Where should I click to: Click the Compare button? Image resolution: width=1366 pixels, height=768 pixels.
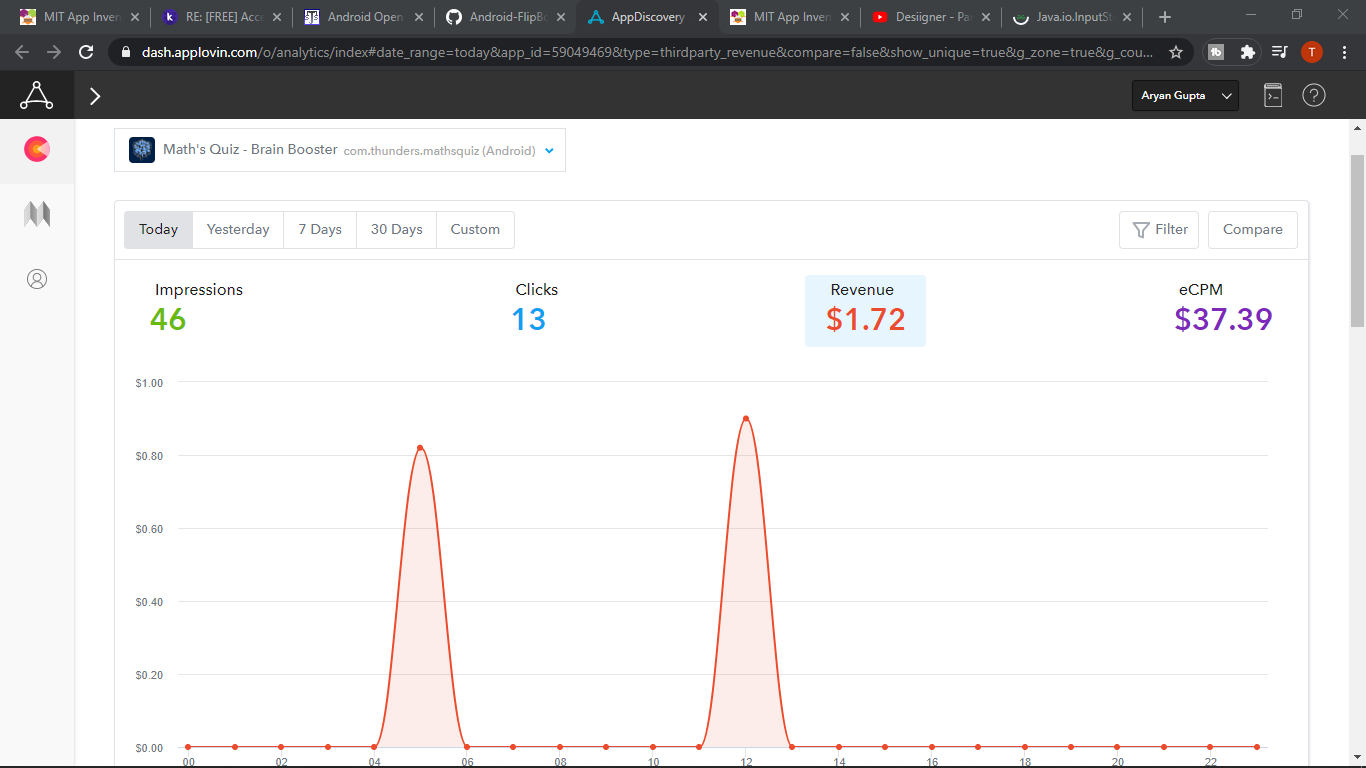pos(1253,230)
